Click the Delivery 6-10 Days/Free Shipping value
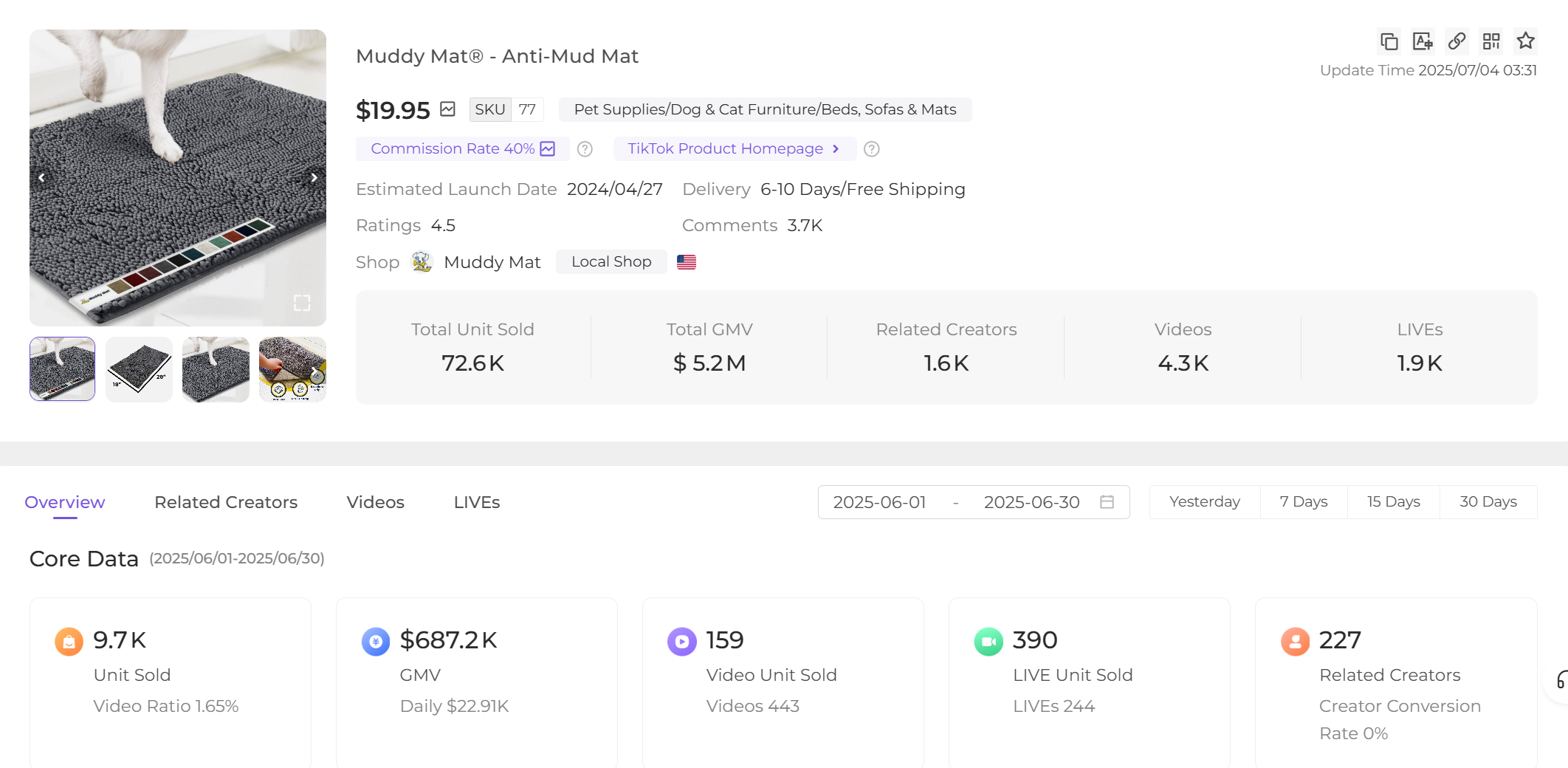 [863, 189]
